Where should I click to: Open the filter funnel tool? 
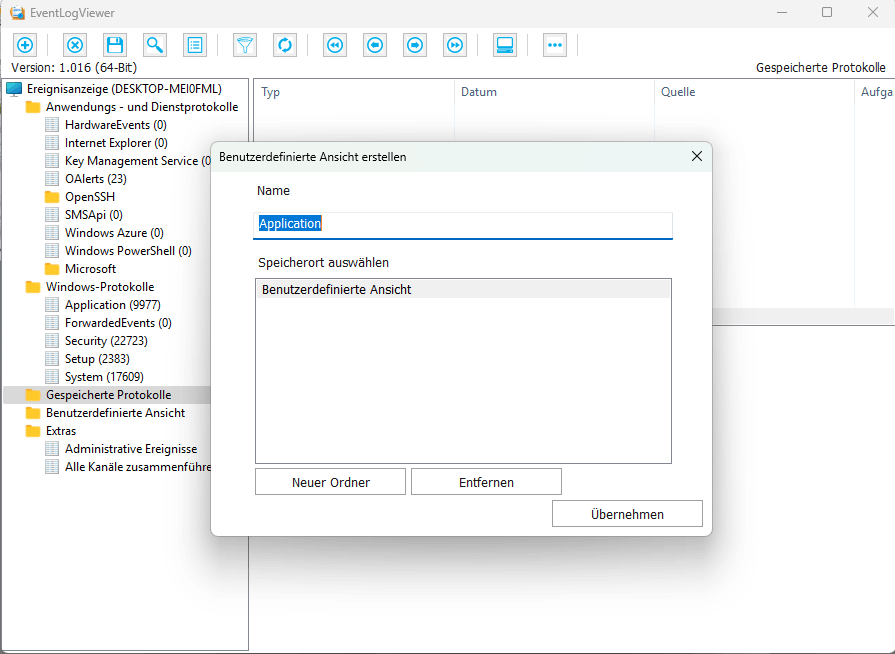(244, 45)
